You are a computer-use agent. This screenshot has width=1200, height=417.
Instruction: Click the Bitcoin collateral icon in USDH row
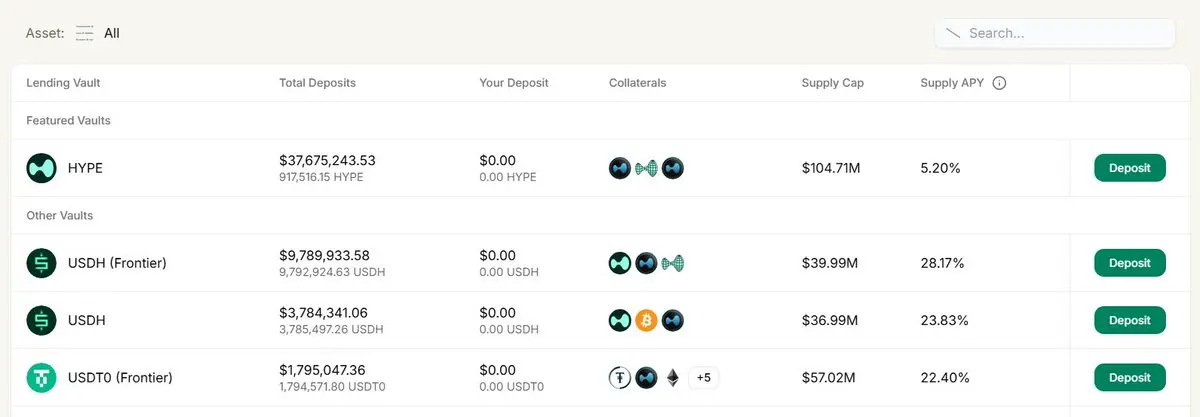[x=646, y=321]
